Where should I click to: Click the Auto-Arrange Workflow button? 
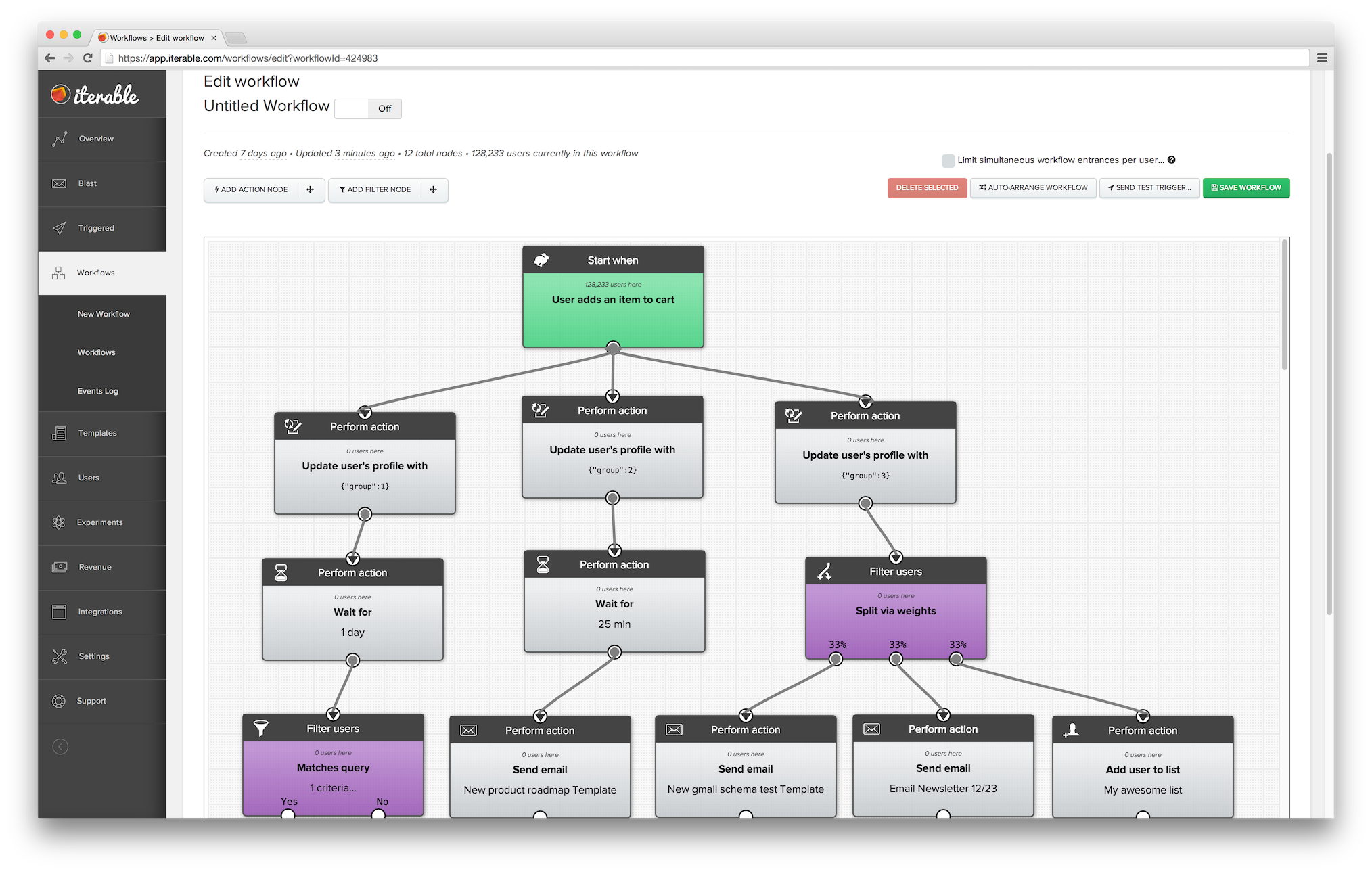point(1032,187)
